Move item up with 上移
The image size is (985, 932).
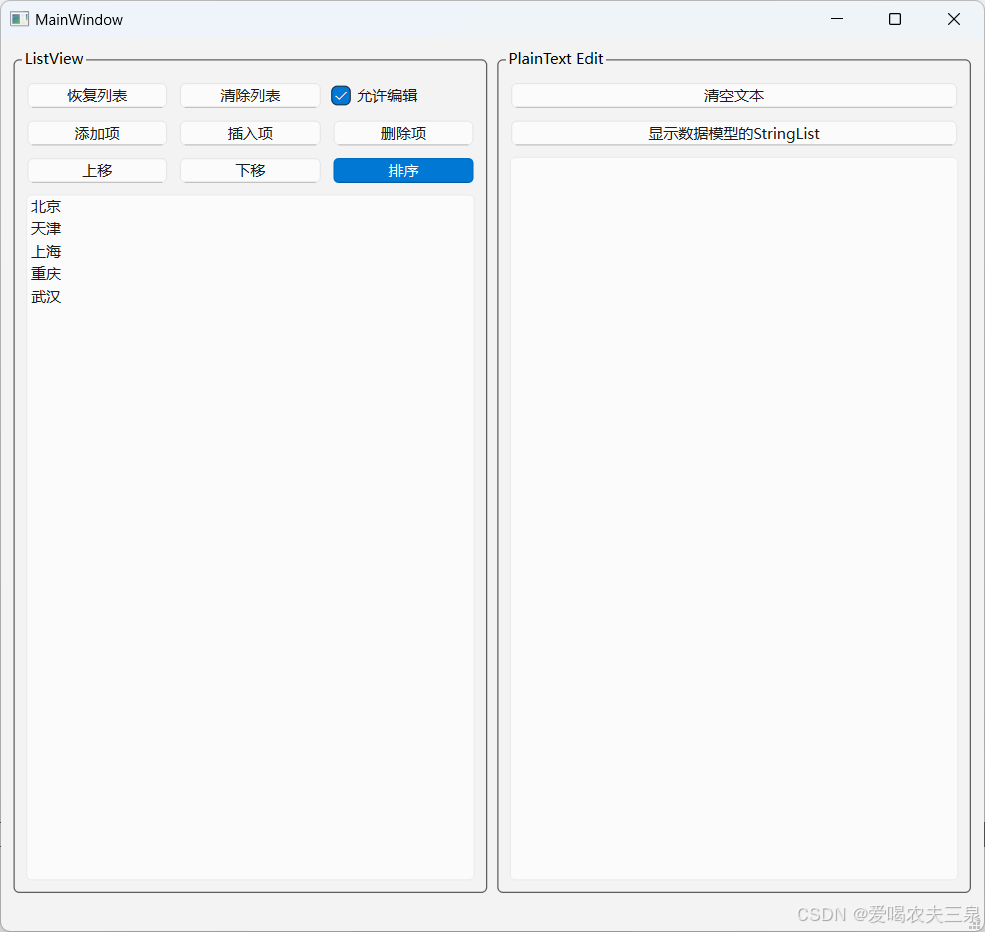(x=97, y=170)
